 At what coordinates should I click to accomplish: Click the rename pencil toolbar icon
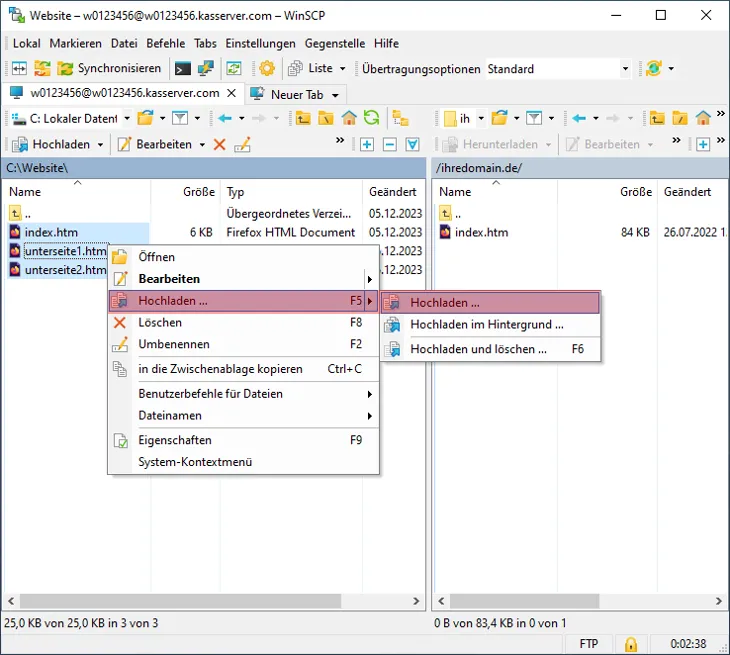[x=243, y=145]
